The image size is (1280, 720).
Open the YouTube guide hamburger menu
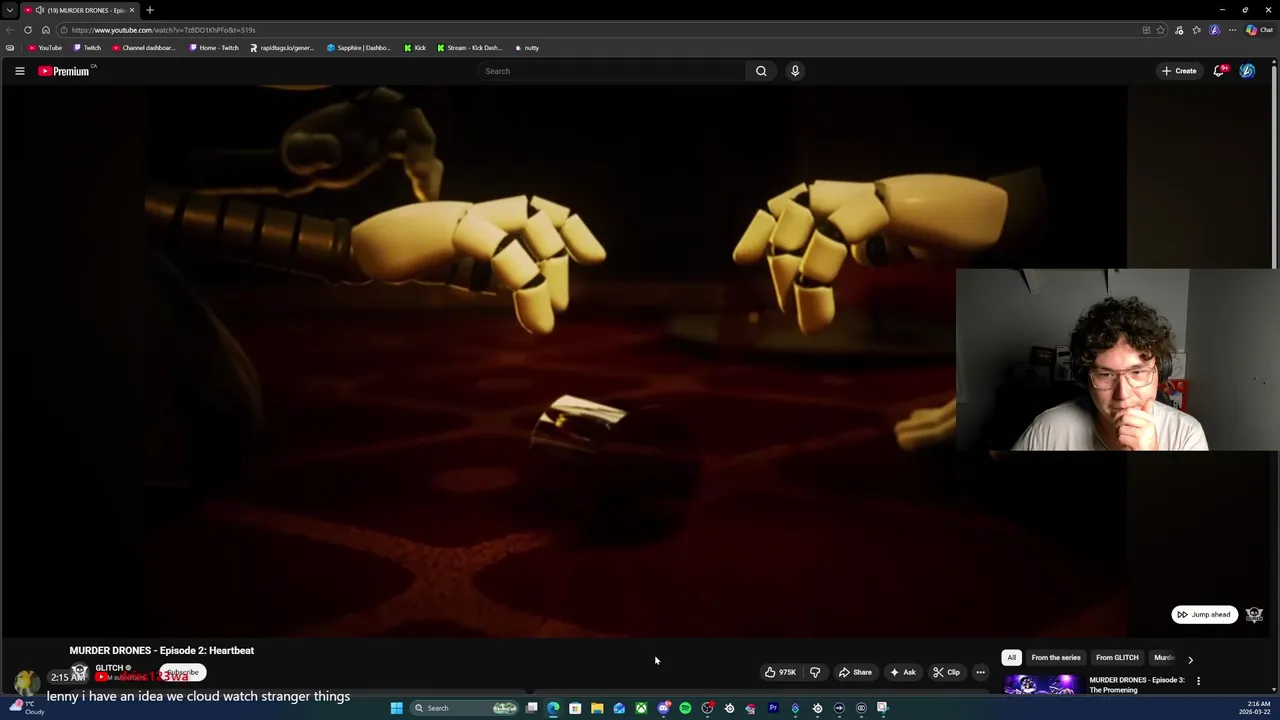point(19,71)
